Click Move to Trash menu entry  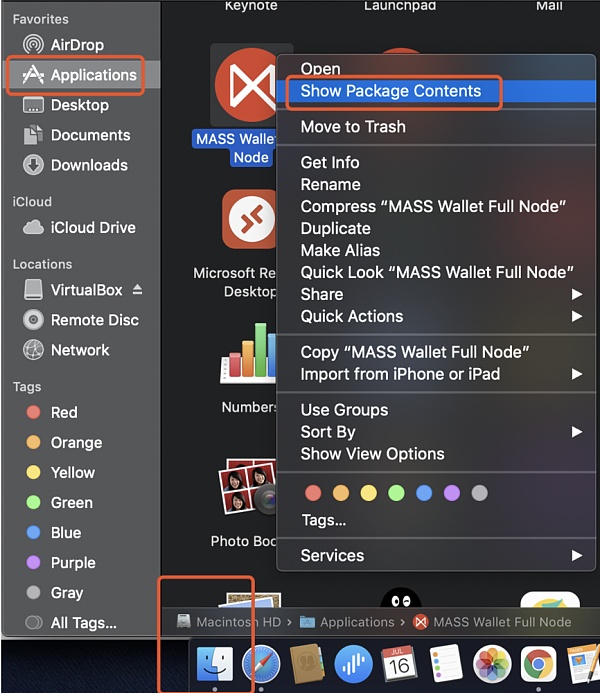353,127
